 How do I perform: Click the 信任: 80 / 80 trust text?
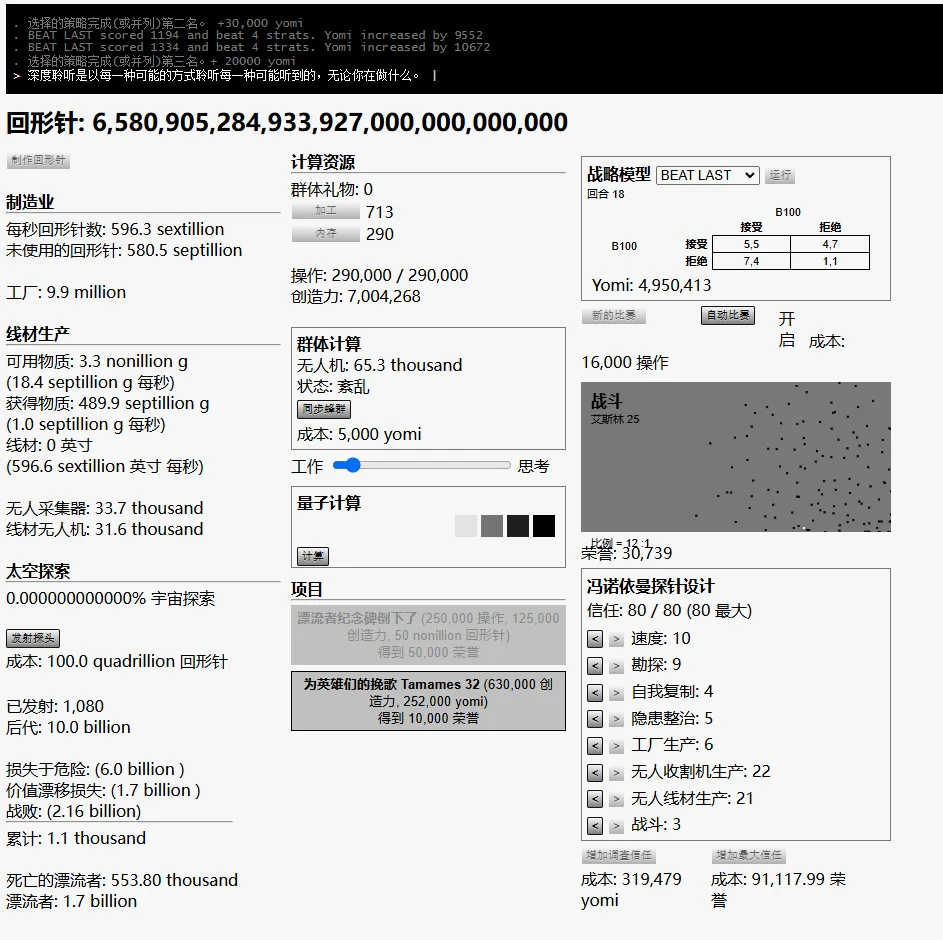click(x=669, y=611)
